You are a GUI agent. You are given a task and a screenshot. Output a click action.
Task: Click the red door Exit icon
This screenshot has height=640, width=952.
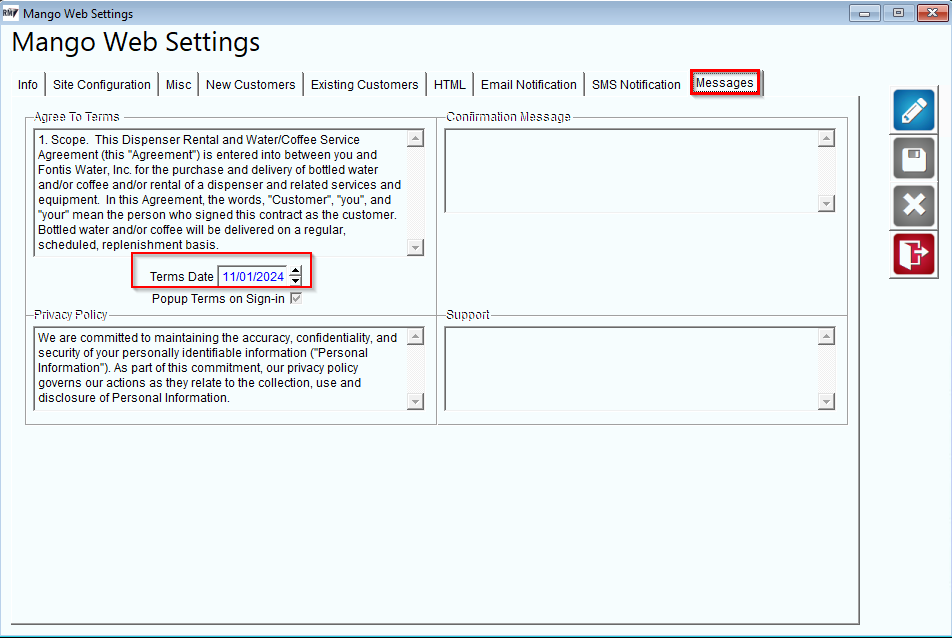coord(913,254)
